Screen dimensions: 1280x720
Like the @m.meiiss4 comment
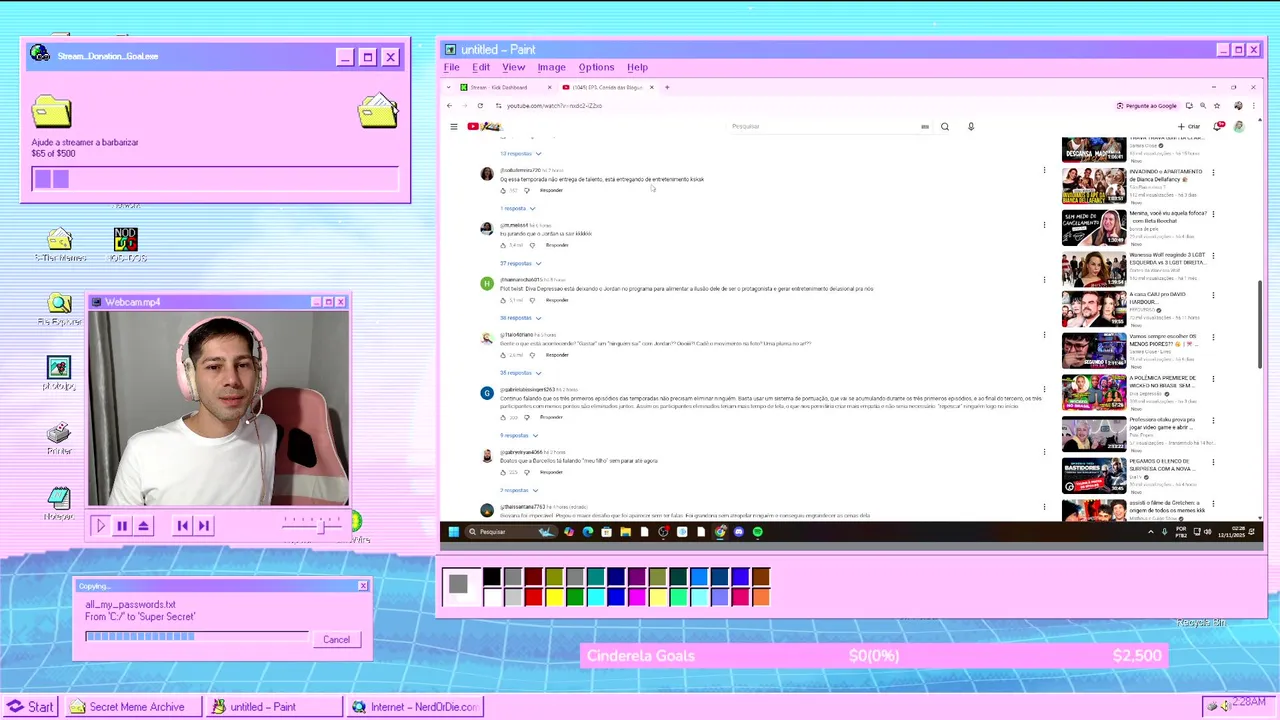coord(503,245)
